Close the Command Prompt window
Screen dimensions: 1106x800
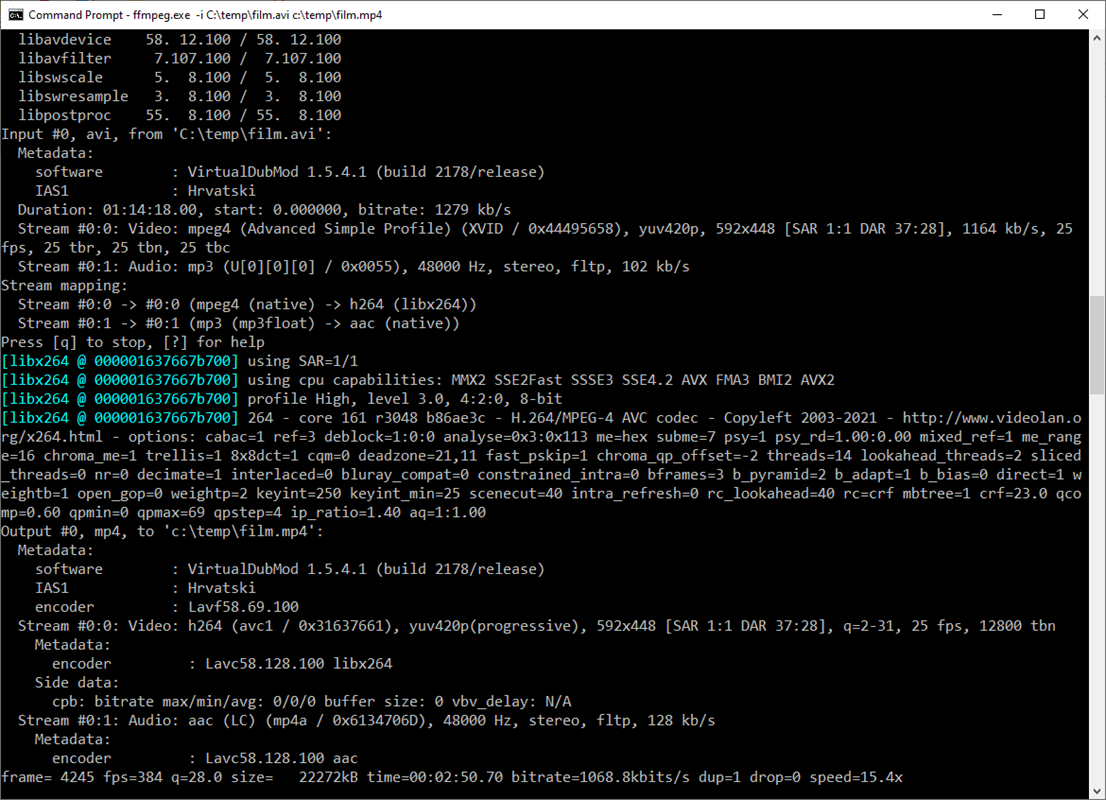(x=1083, y=15)
